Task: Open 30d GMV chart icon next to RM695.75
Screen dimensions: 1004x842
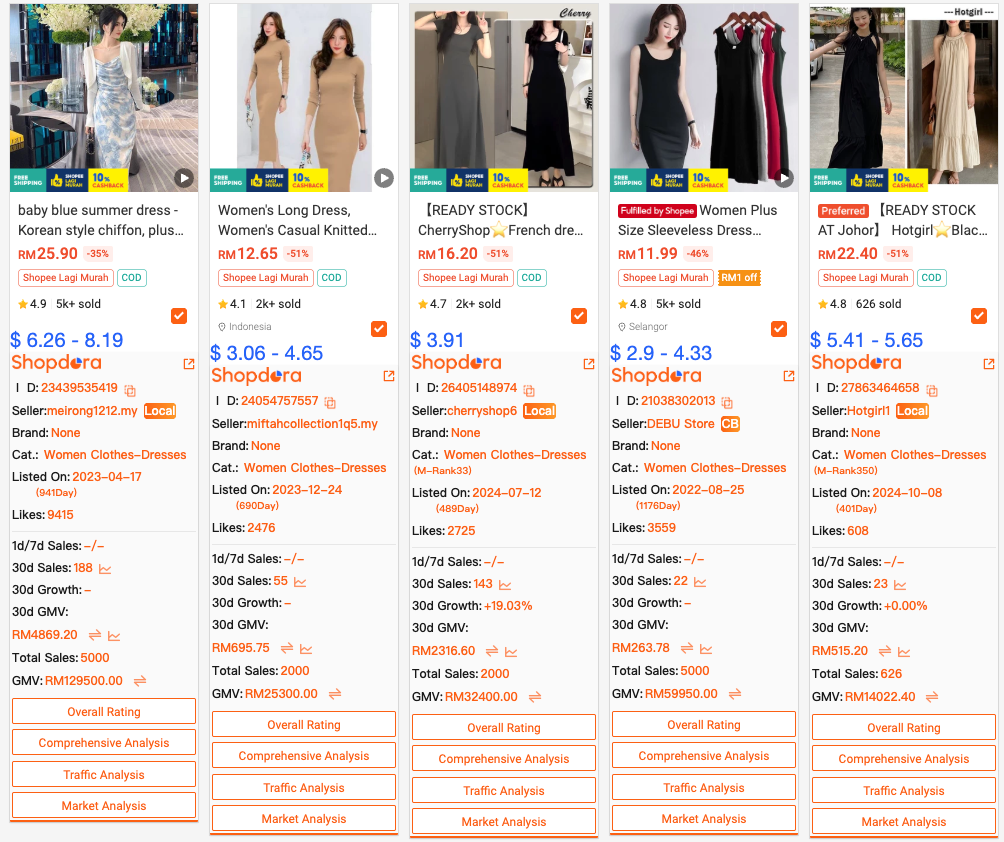Action: tap(306, 649)
